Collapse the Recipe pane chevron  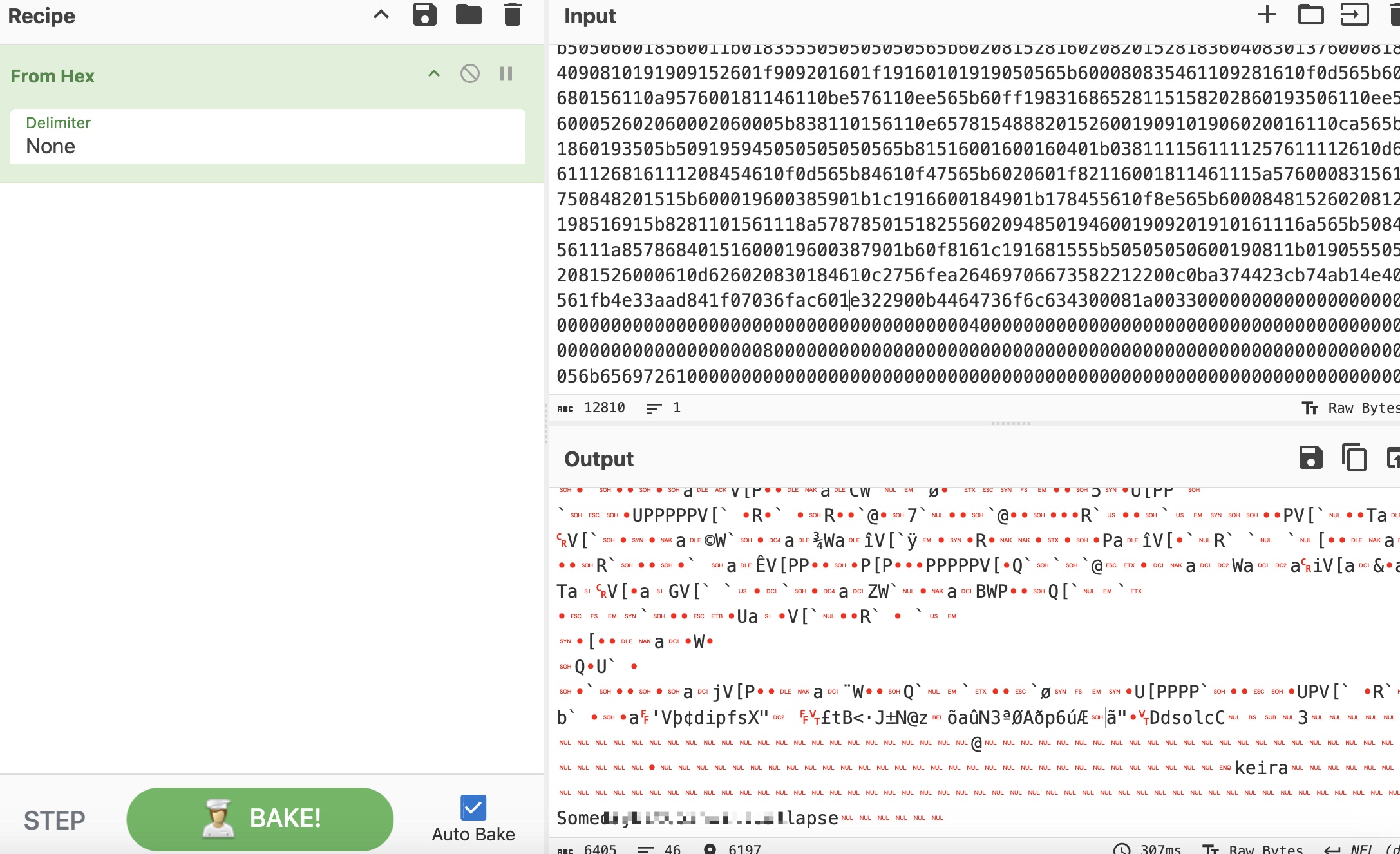(381, 14)
